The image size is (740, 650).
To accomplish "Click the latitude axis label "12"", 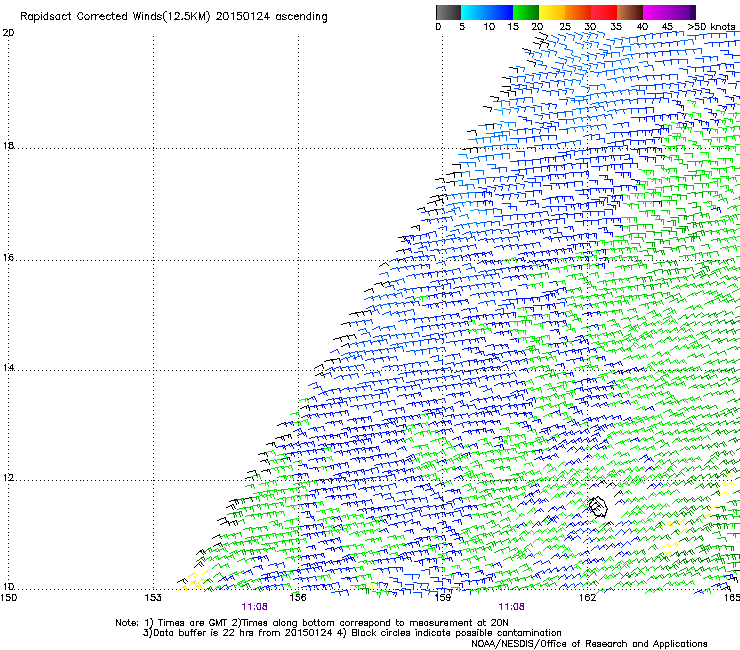I will point(8,478).
